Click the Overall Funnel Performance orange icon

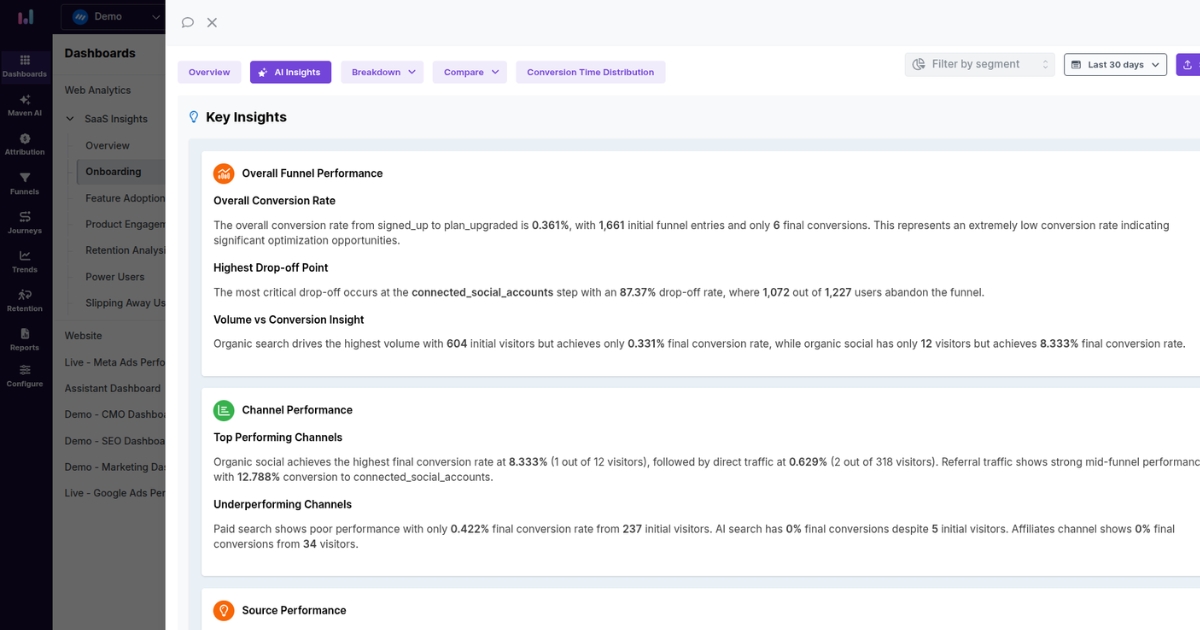[223, 173]
